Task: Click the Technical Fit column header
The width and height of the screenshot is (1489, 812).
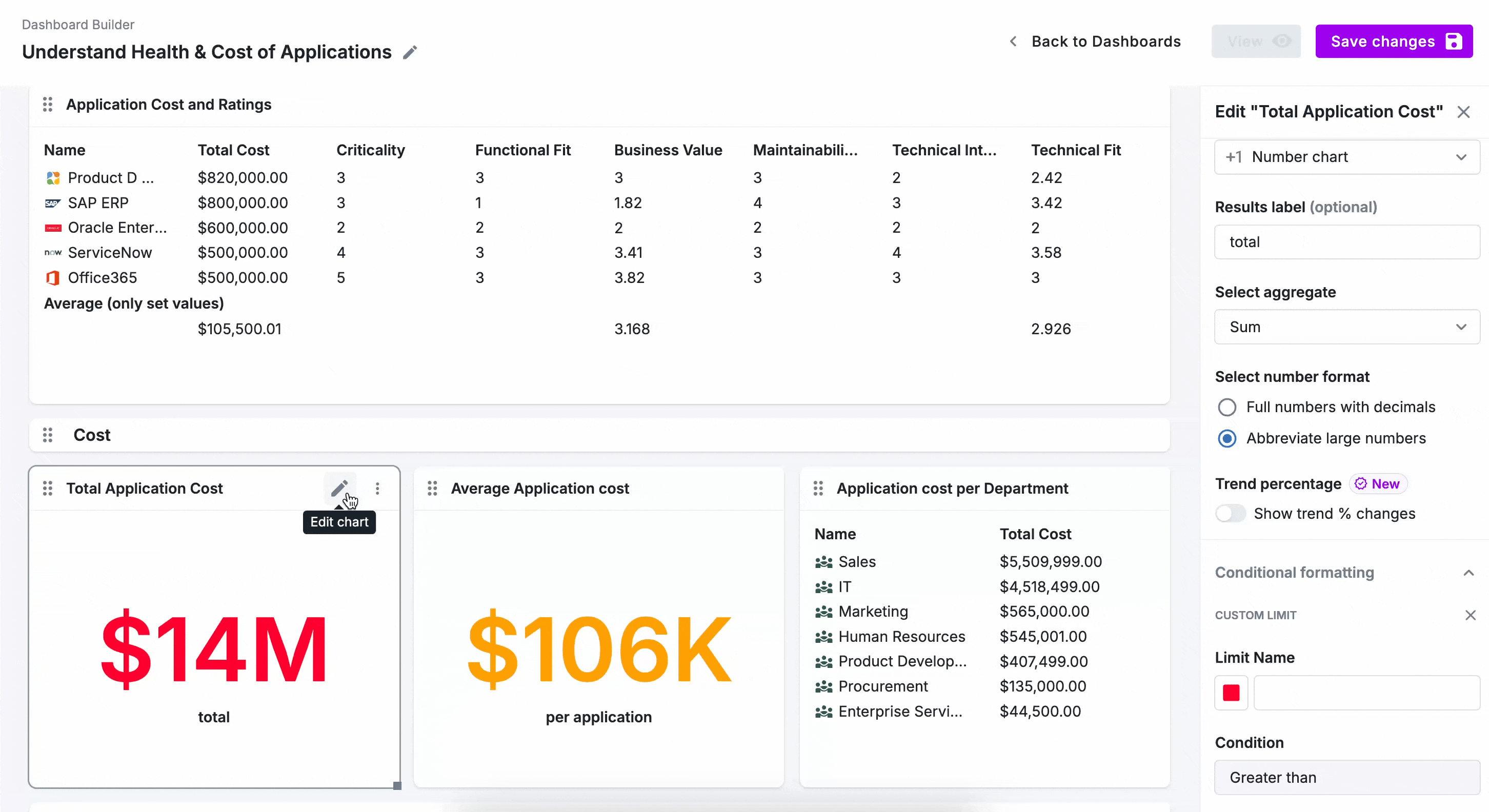Action: click(x=1076, y=150)
